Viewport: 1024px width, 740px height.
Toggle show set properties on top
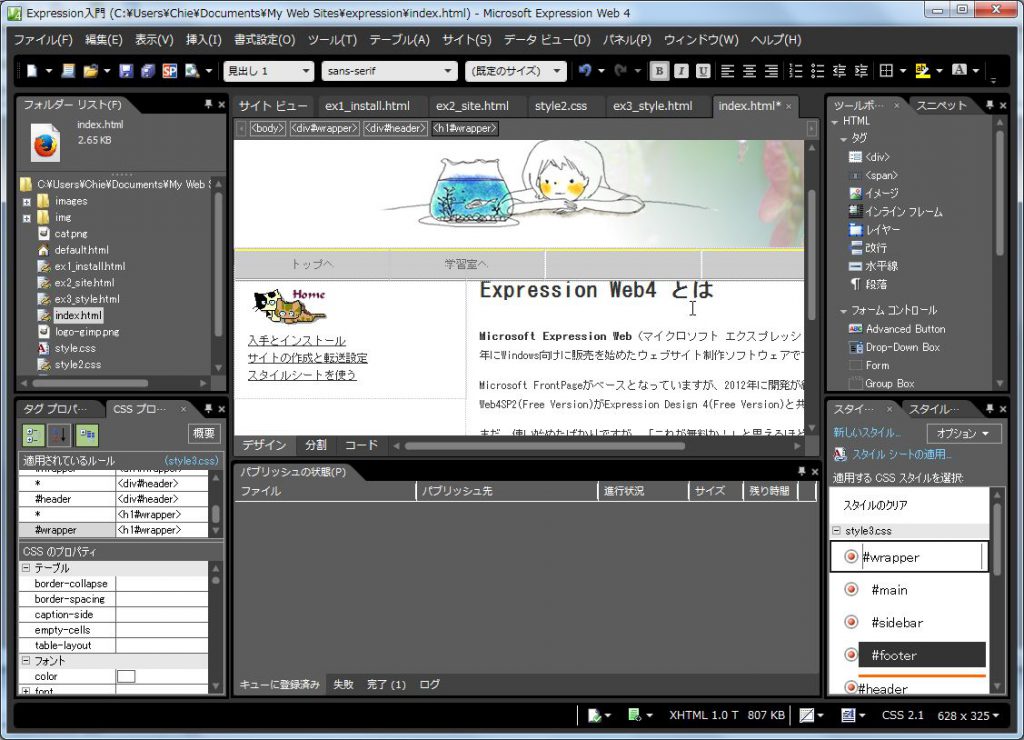(x=87, y=434)
